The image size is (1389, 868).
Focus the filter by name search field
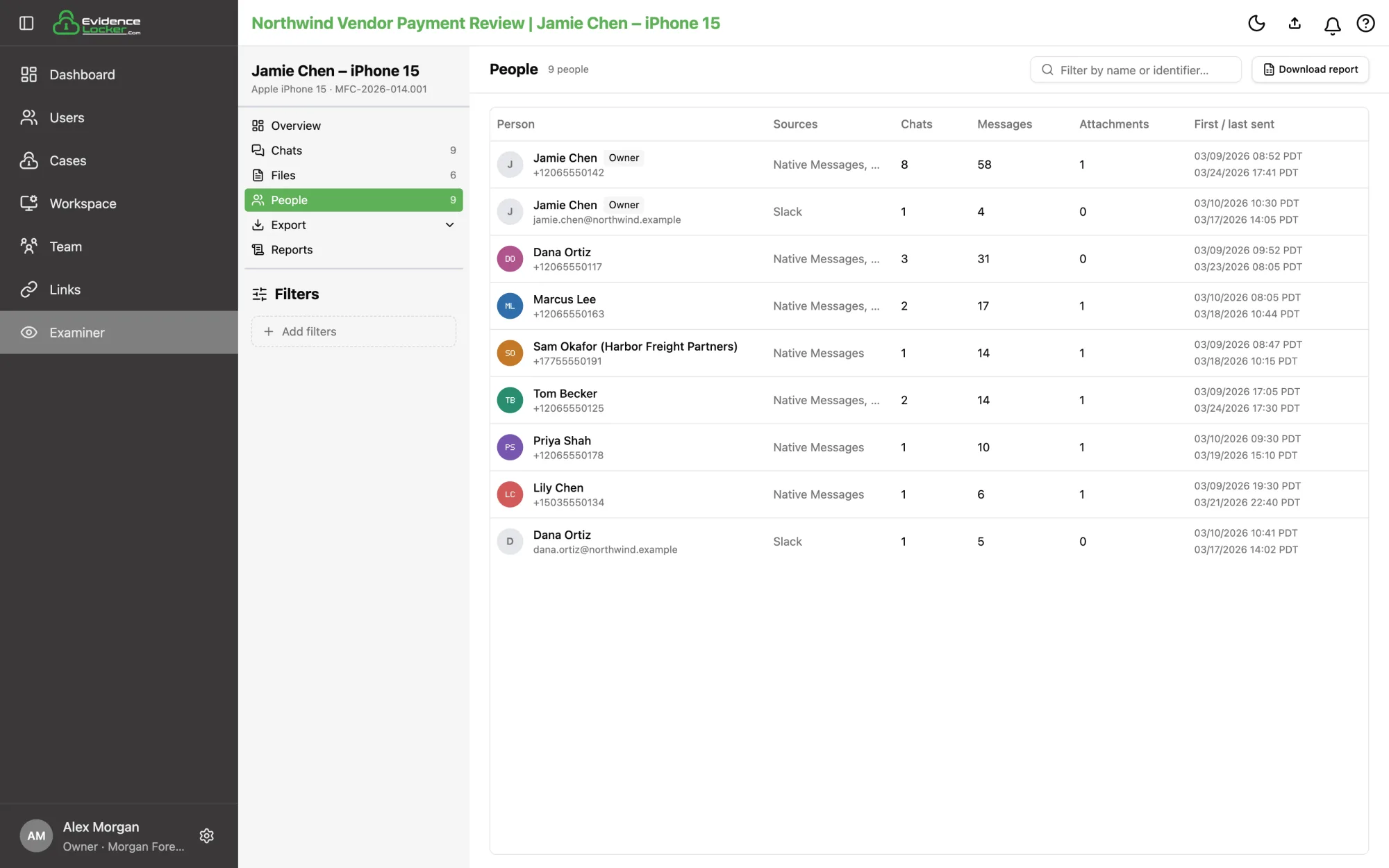(x=1136, y=69)
